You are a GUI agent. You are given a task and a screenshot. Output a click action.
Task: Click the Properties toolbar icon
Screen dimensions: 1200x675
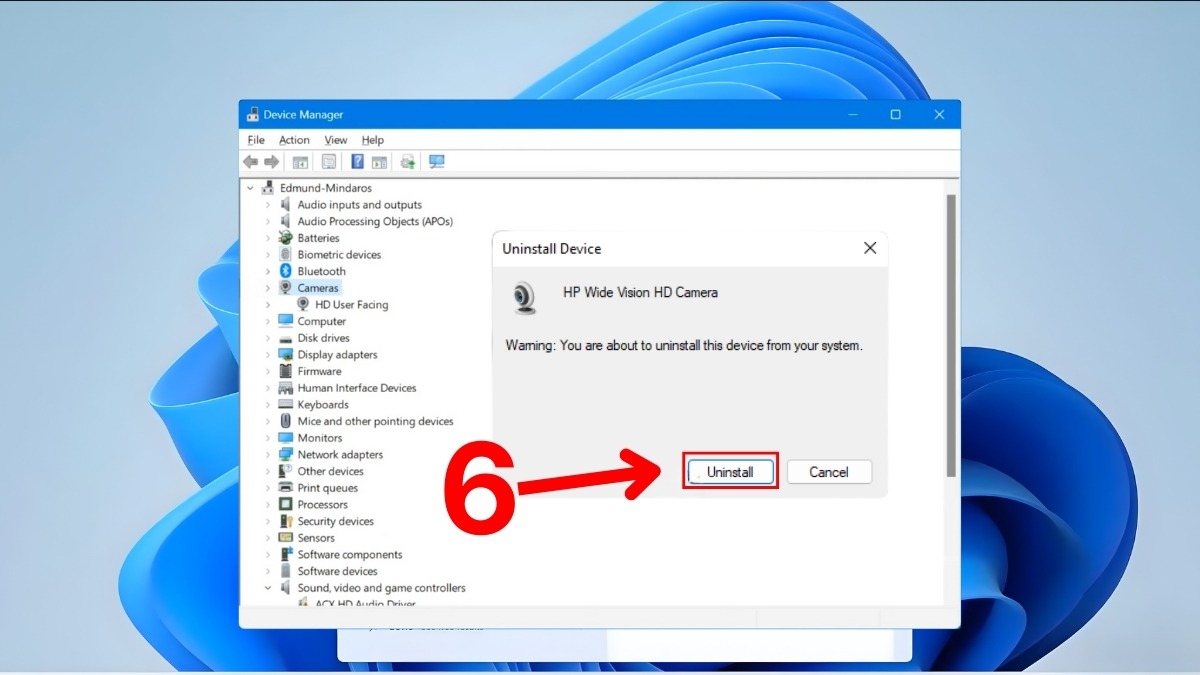(x=328, y=162)
